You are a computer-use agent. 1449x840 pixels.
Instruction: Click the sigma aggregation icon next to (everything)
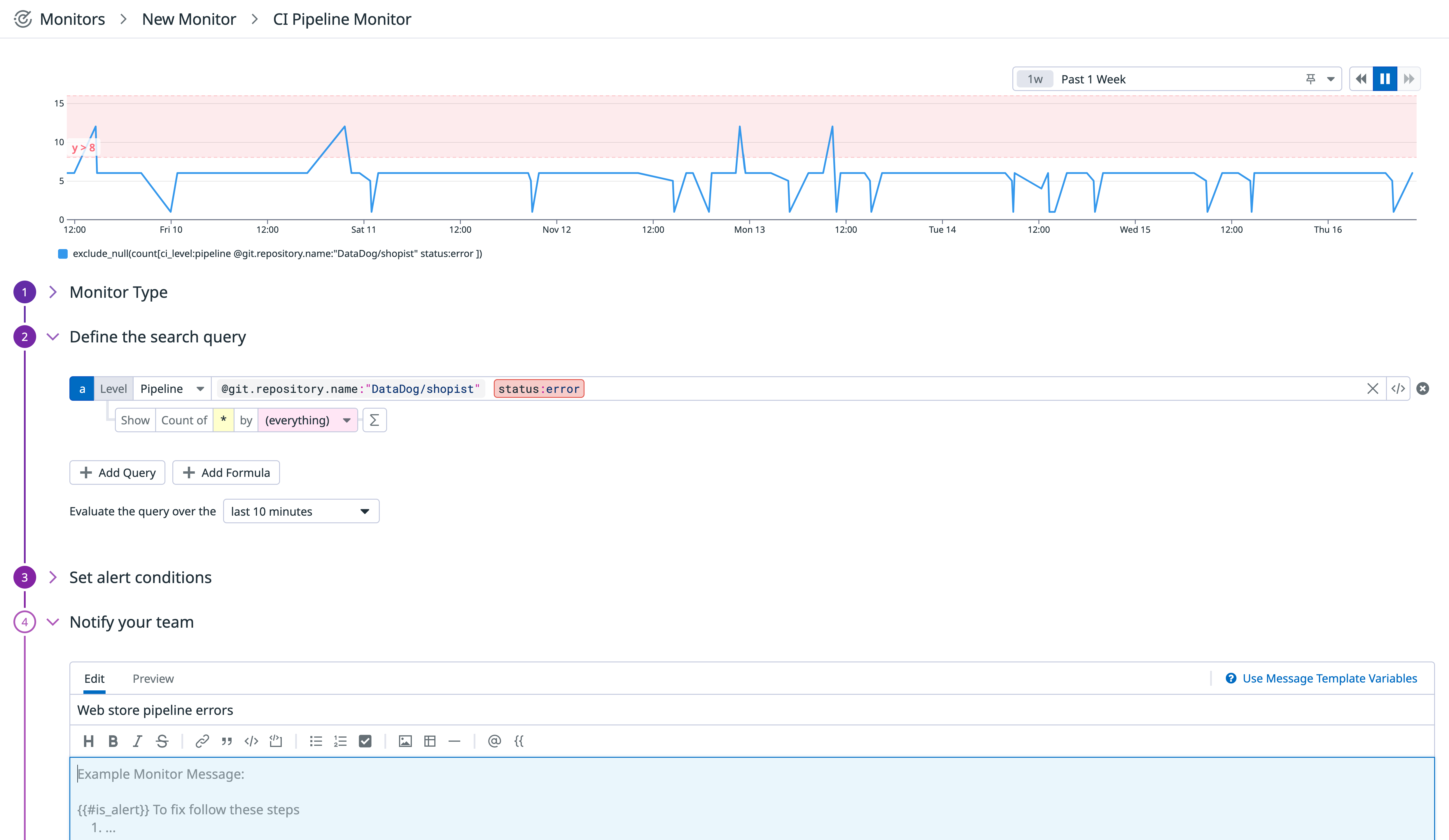[x=374, y=420]
